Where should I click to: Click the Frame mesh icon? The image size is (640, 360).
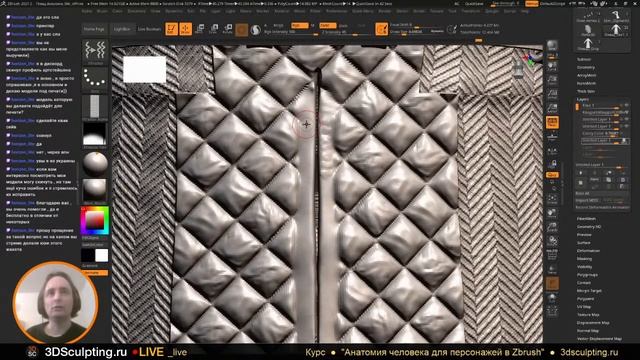[552, 198]
